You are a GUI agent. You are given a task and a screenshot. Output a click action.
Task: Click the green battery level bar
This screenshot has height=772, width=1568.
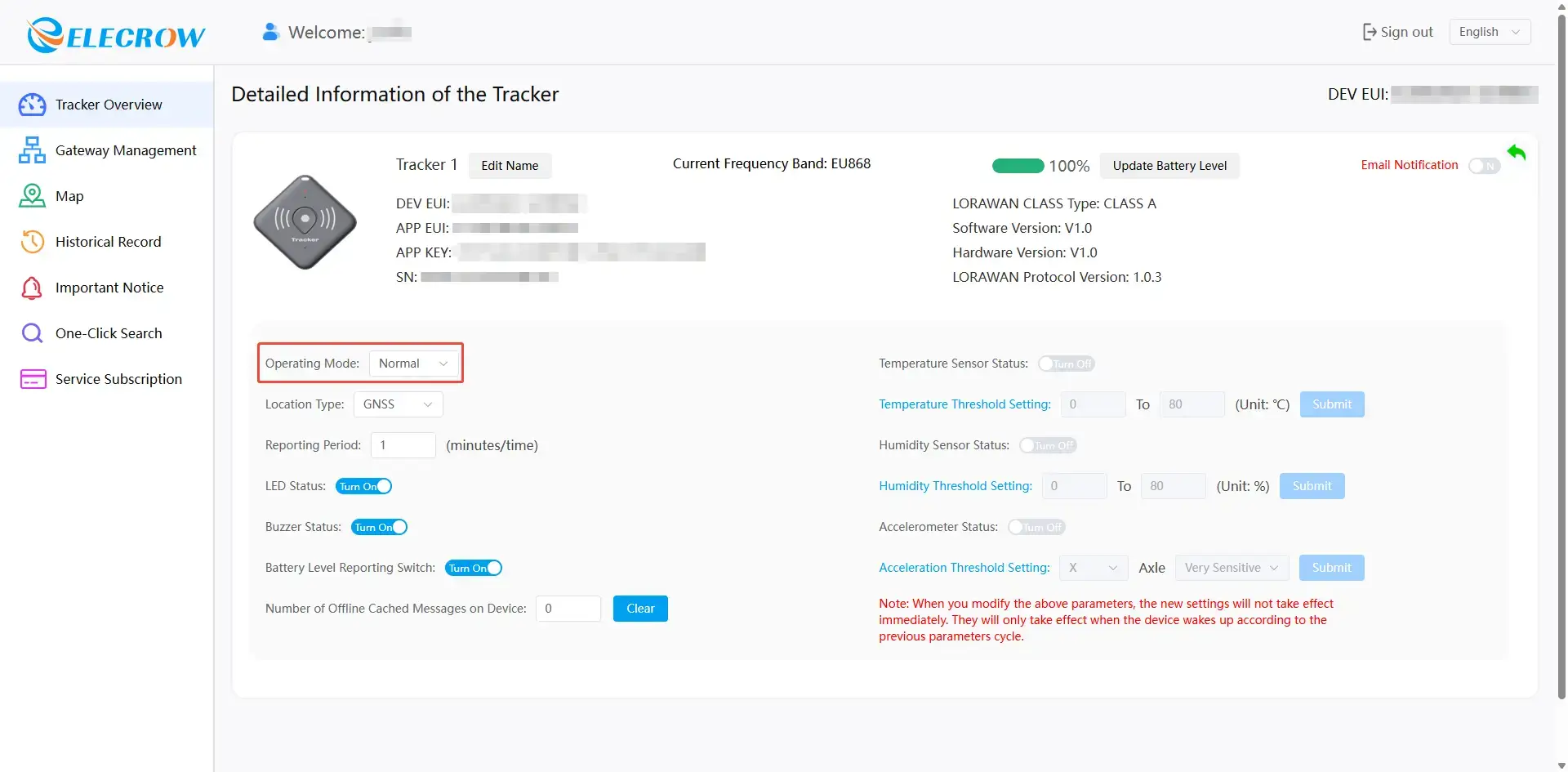[1018, 166]
